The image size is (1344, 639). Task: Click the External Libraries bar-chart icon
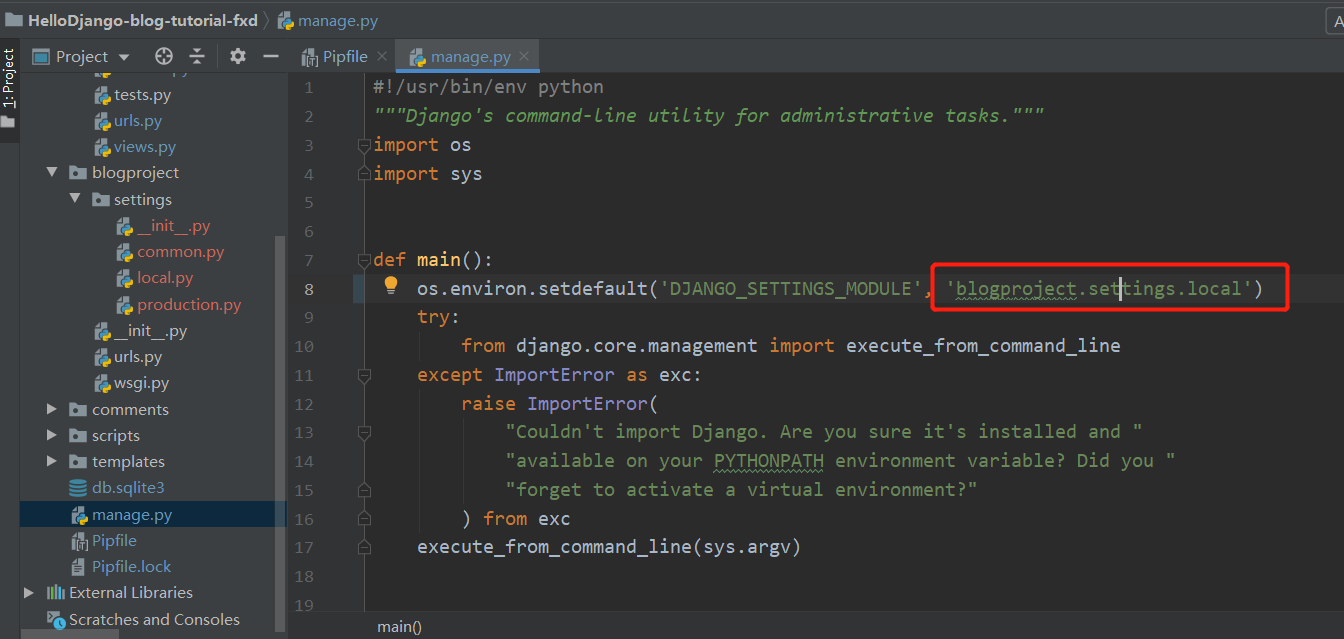pyautogui.click(x=55, y=593)
